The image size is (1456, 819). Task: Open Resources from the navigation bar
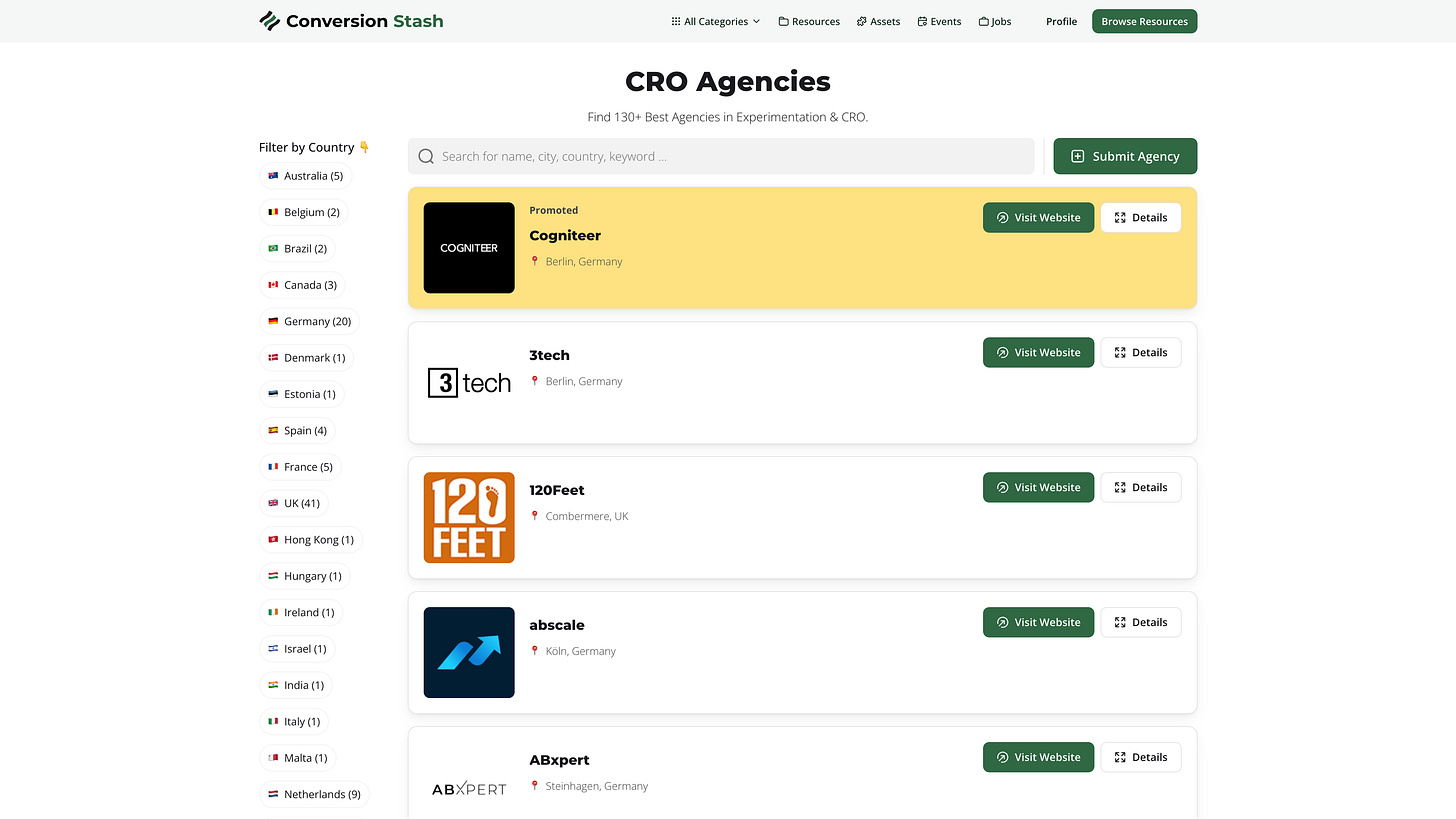[x=808, y=20]
